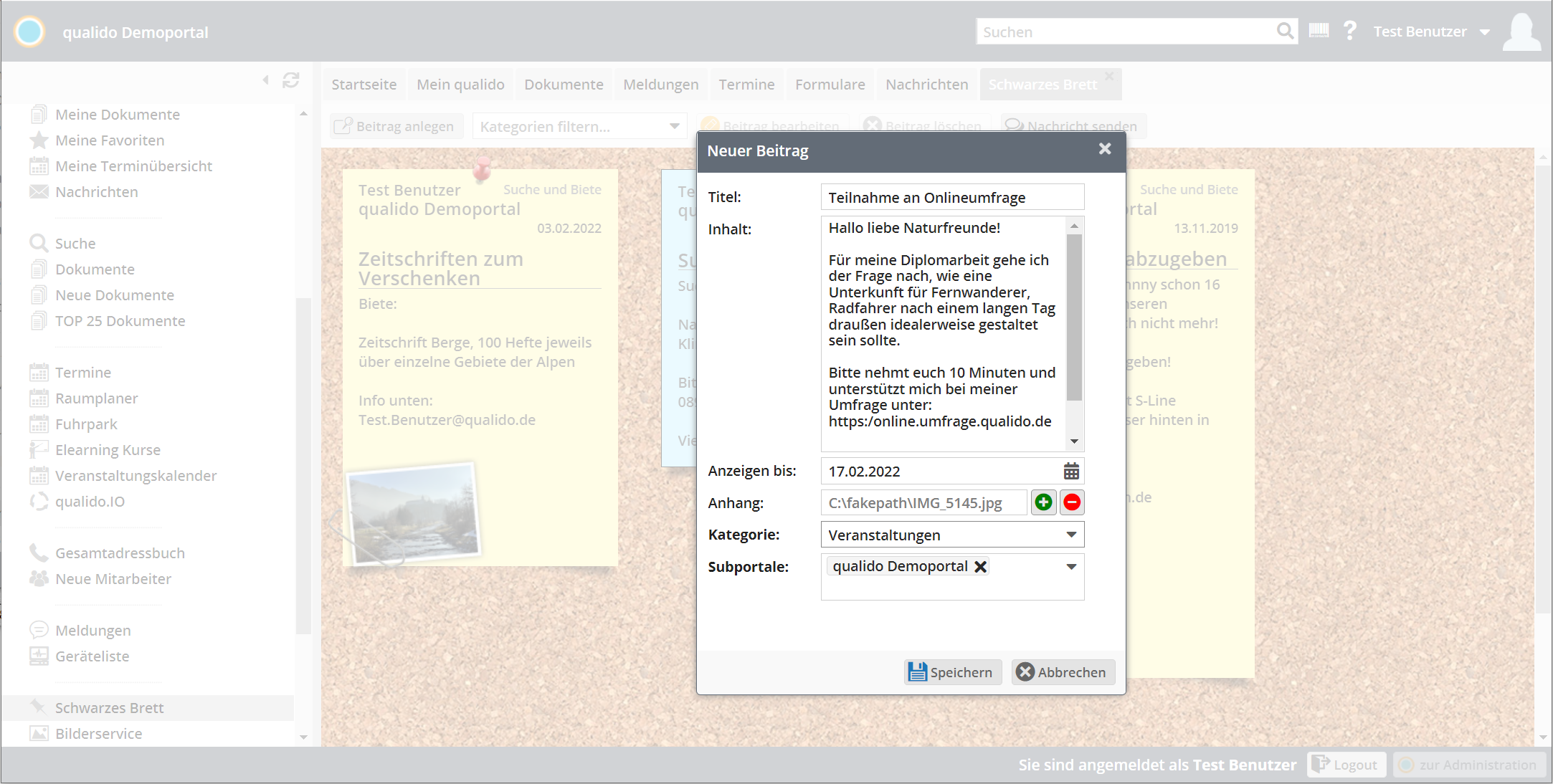The image size is (1553, 784).
Task: Click the barcode scanner icon
Action: [x=1319, y=31]
